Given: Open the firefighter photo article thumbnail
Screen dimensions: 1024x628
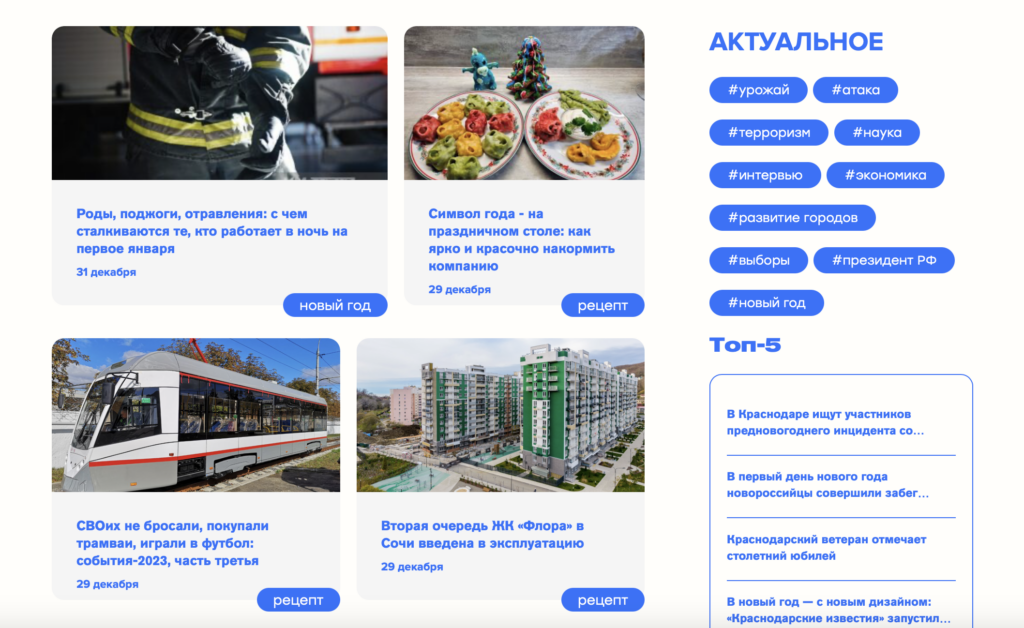Looking at the screenshot, I should [x=219, y=103].
